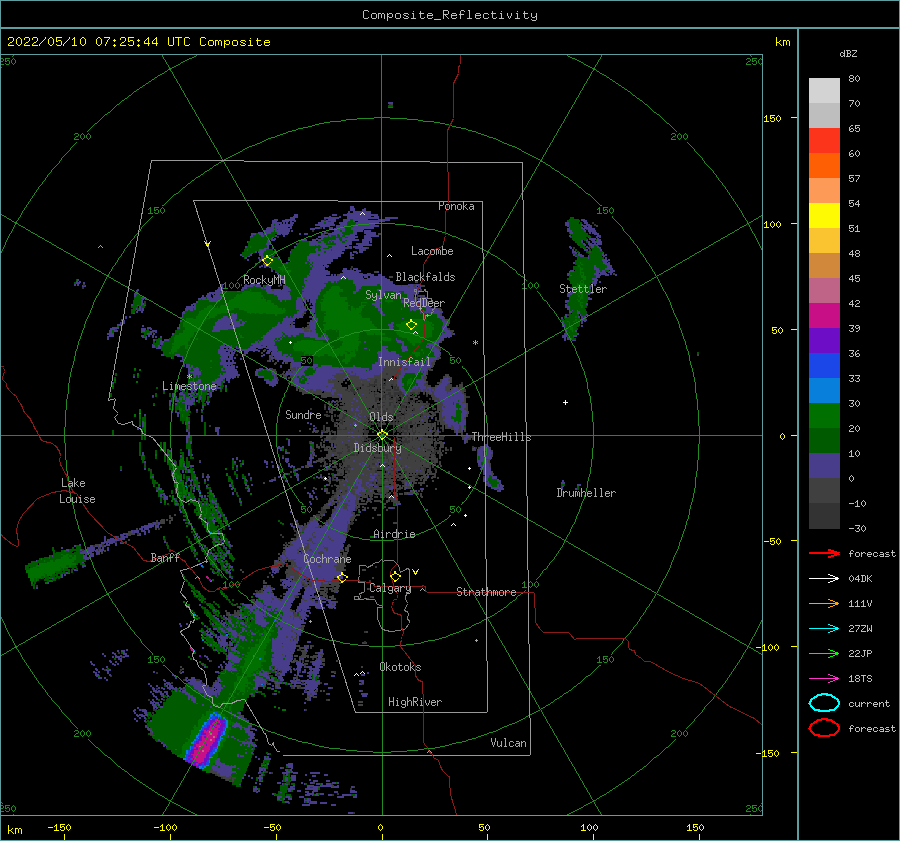Pick the dark grey 0 to -10 dBZ swatch
900x841 pixels.
coord(824,490)
